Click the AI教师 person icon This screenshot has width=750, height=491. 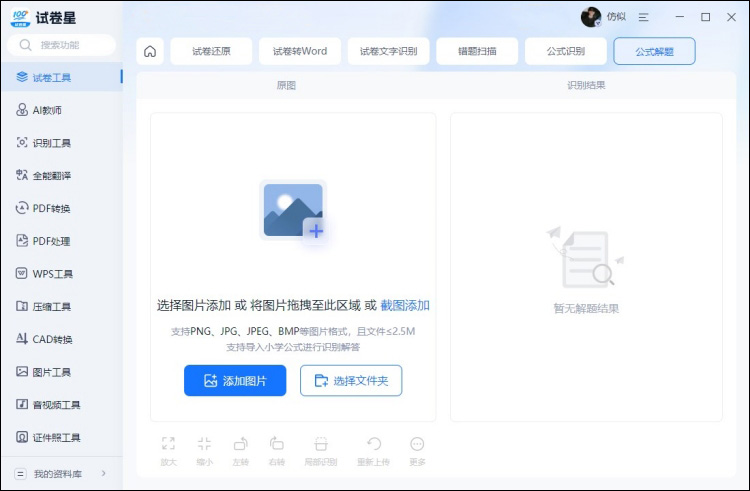pos(22,109)
